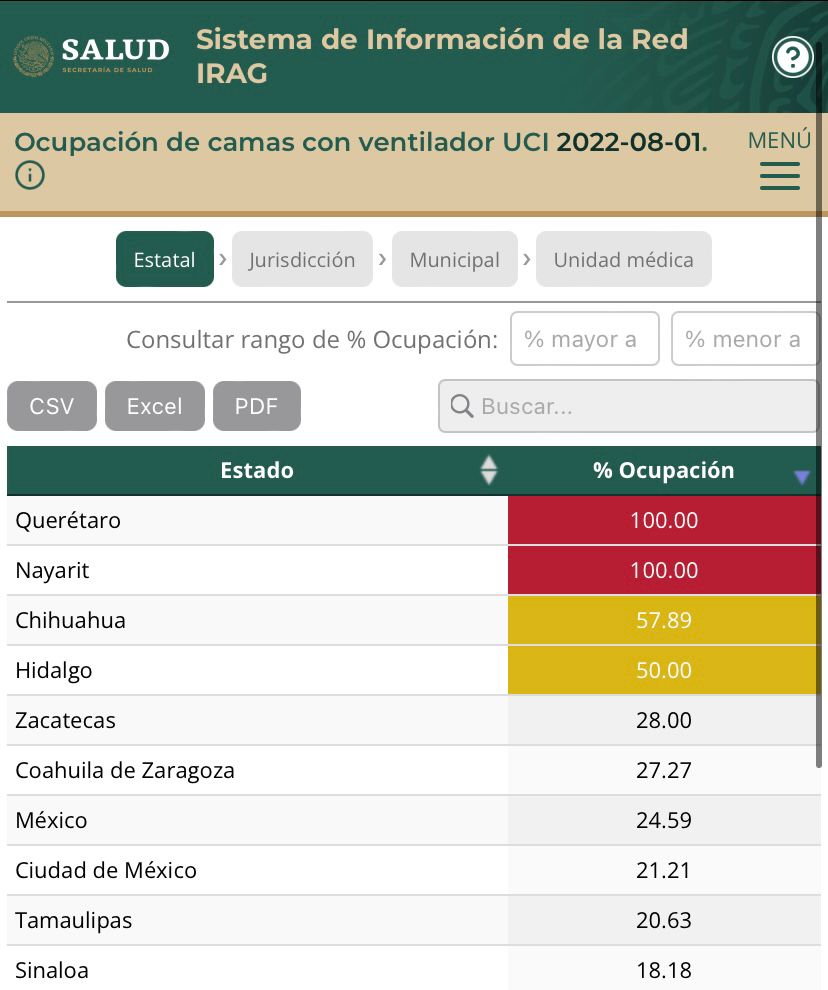The height and width of the screenshot is (990, 828).
Task: Select Querétaro red 100.00 cell
Action: [664, 520]
